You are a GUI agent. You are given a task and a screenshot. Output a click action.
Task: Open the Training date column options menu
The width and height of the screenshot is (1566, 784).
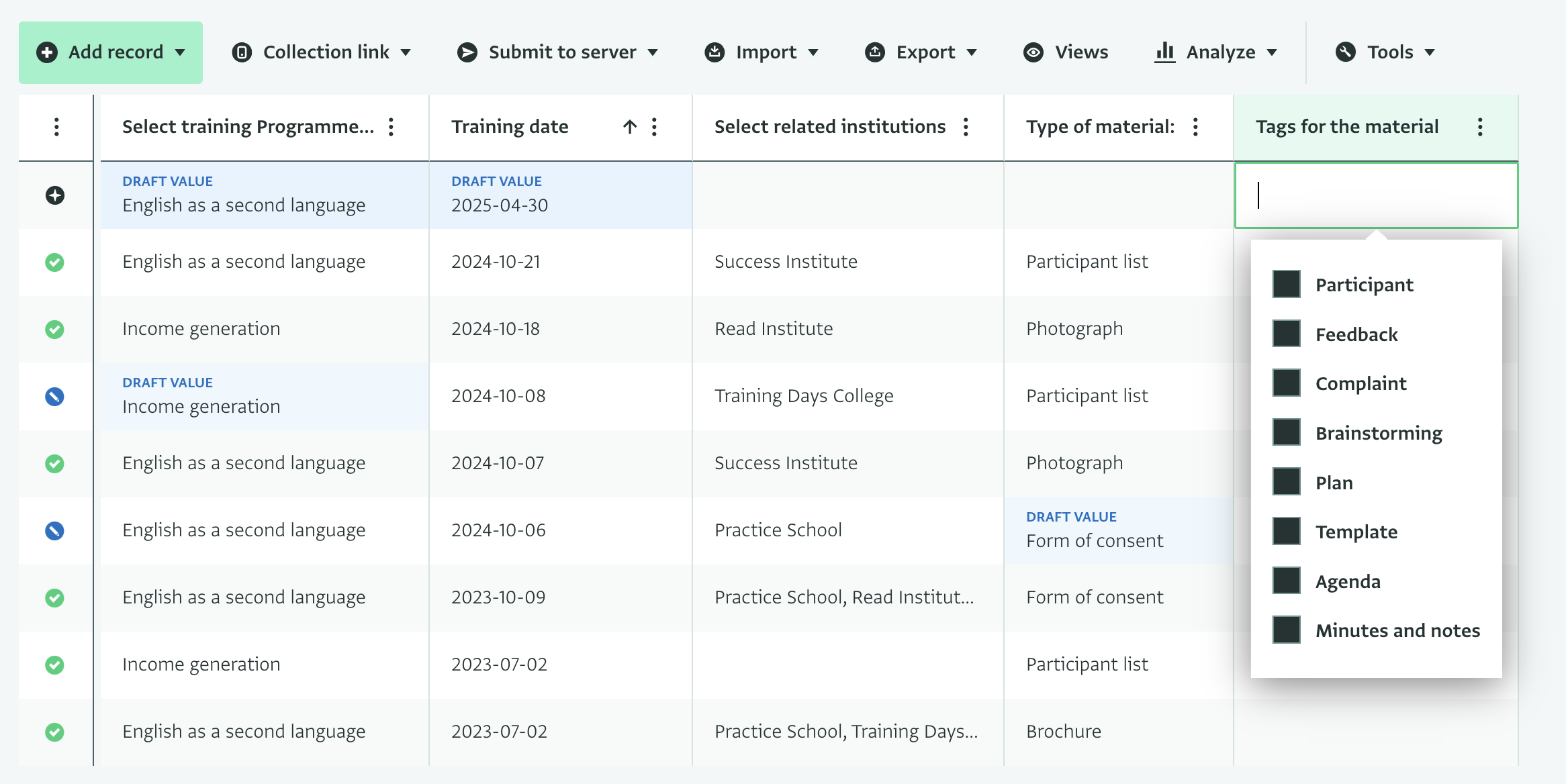tap(655, 127)
